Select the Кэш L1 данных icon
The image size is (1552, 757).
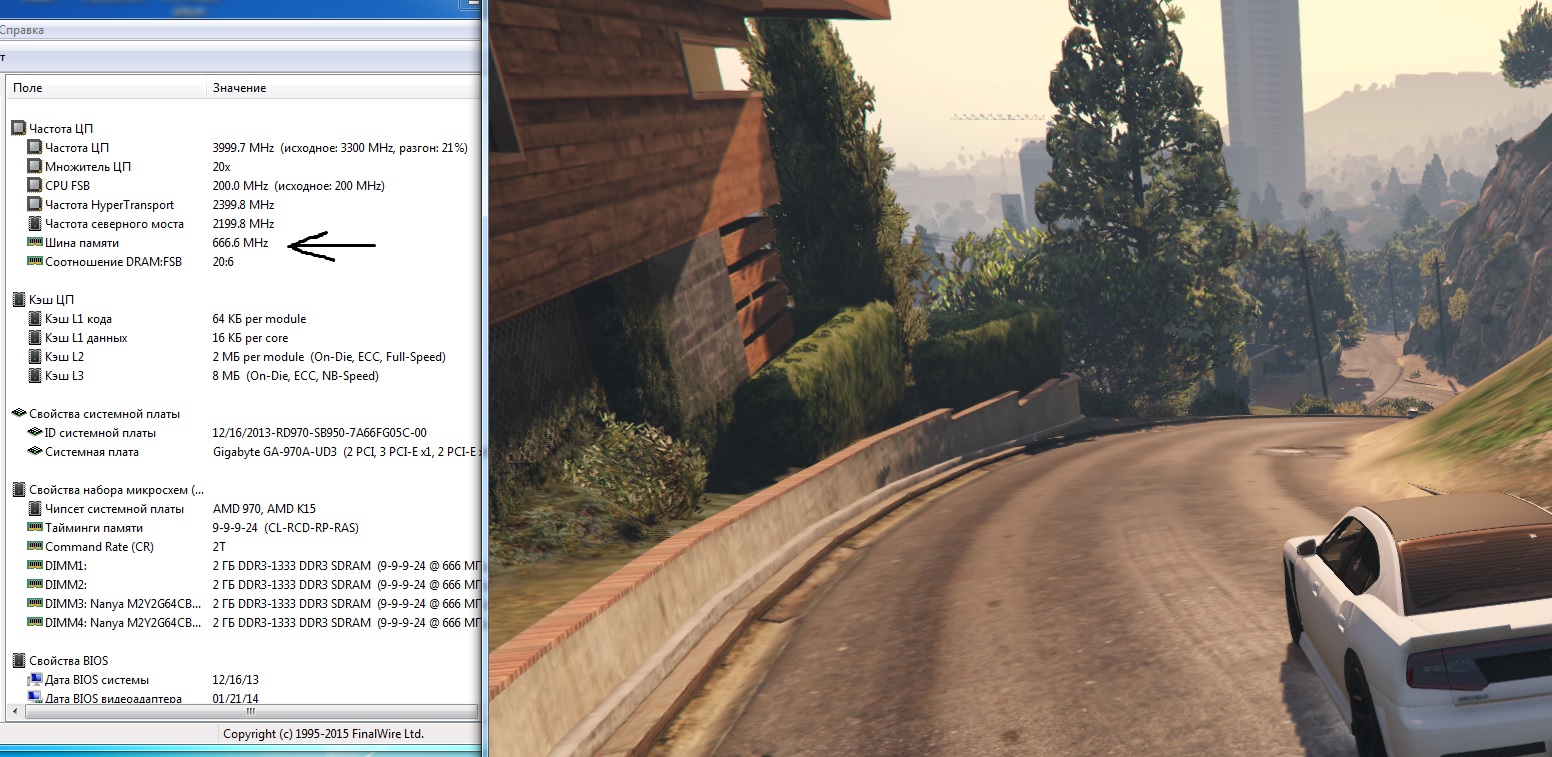click(34, 338)
